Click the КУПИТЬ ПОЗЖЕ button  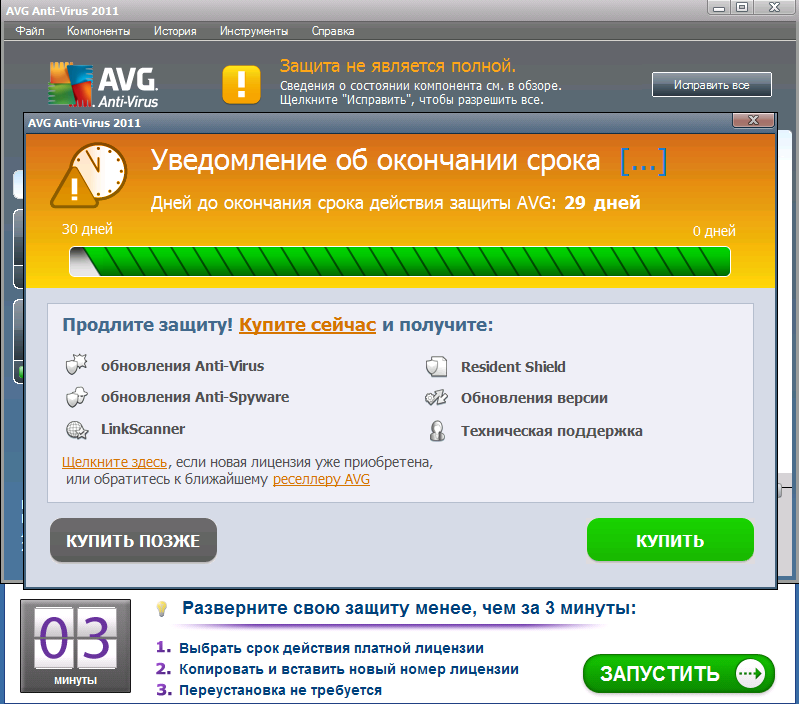click(x=134, y=540)
